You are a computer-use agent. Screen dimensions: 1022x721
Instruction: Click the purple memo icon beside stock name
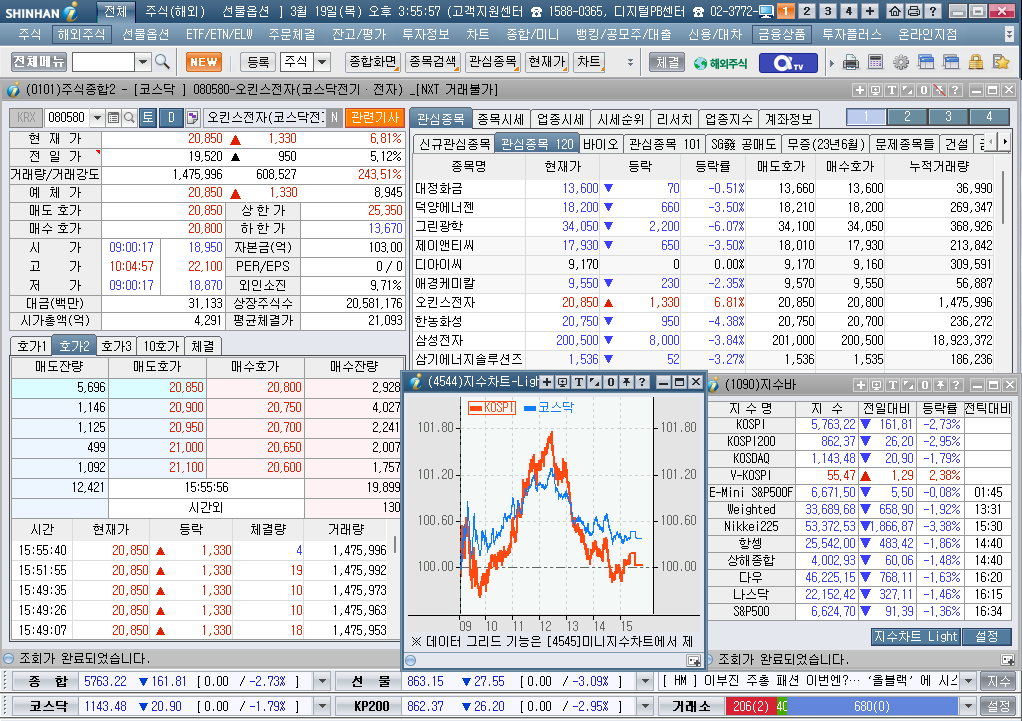[192, 117]
